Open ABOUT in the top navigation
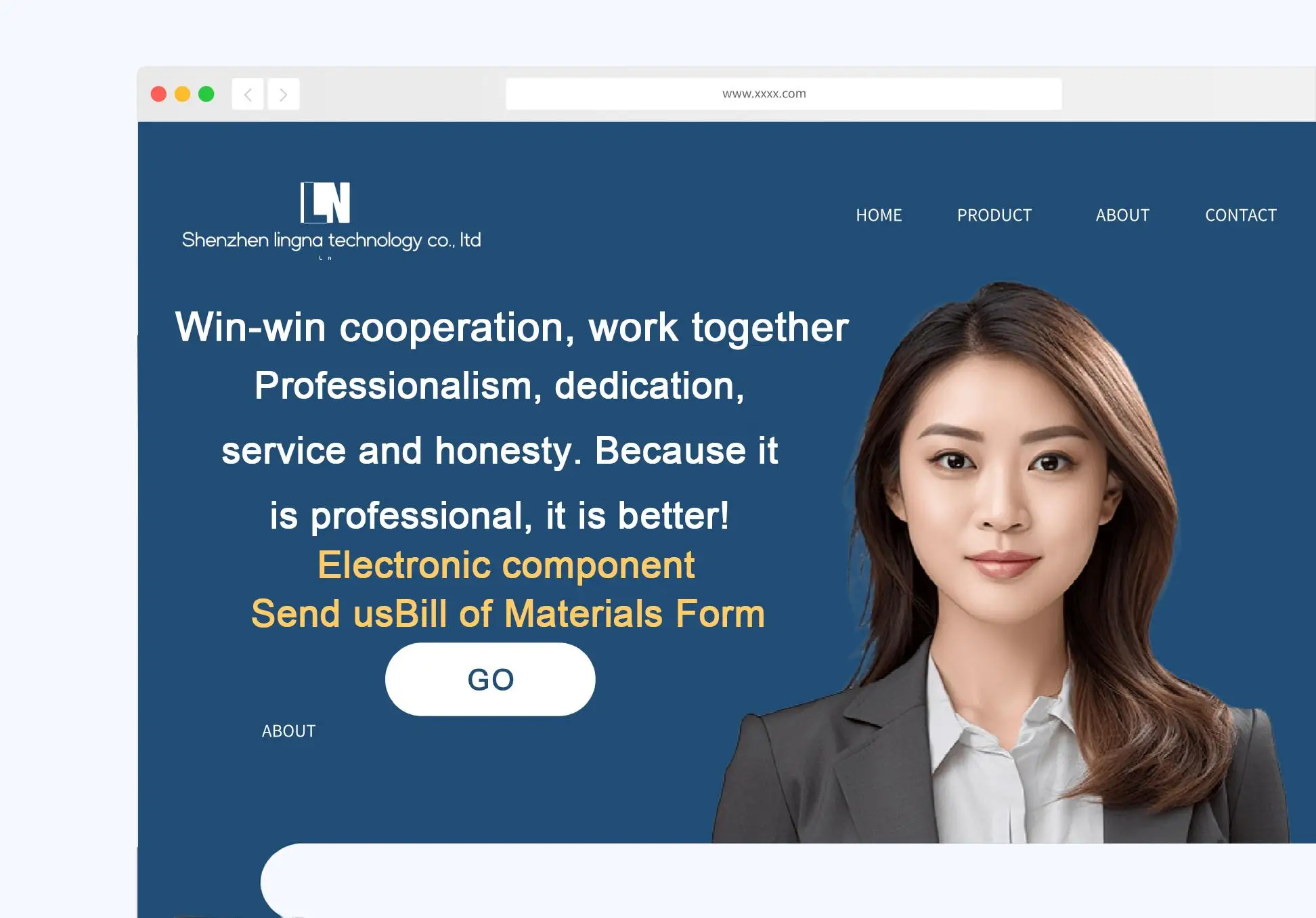The width and height of the screenshot is (1316, 918). point(1122,215)
